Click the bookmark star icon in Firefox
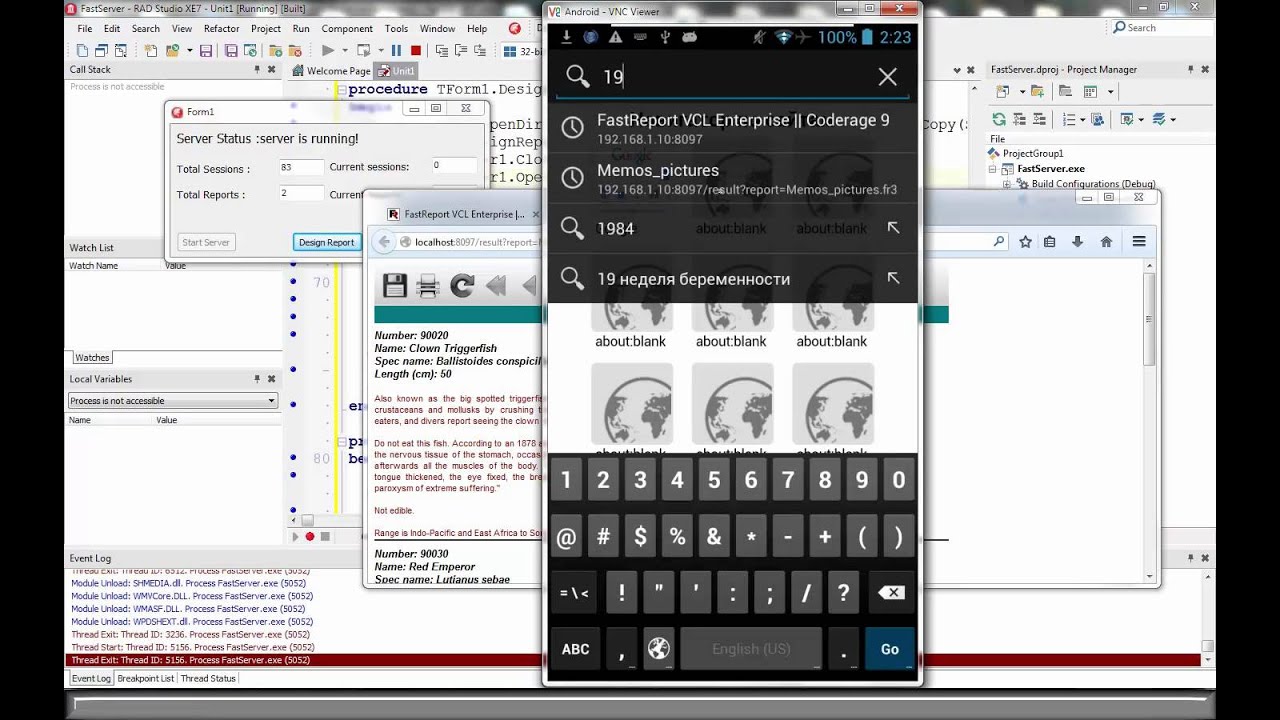 pos(1025,242)
